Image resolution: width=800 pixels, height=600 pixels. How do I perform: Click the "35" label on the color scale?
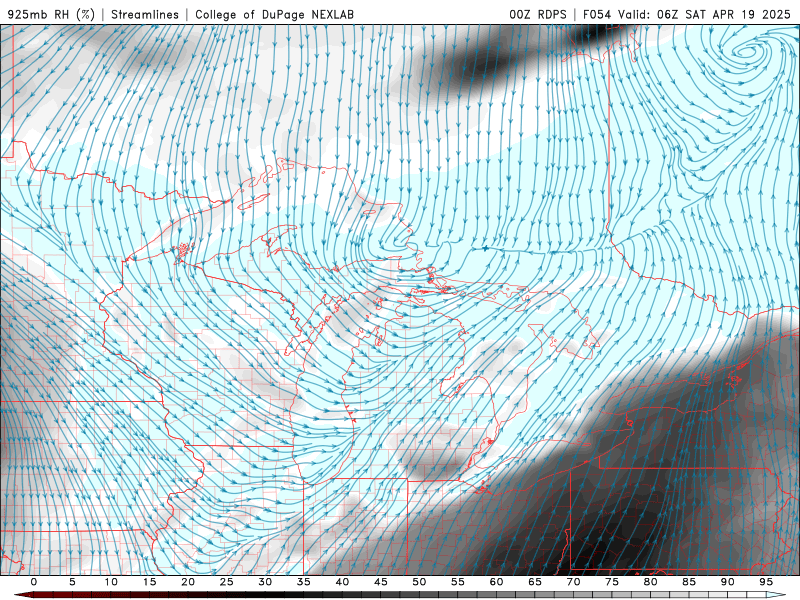pos(304,582)
